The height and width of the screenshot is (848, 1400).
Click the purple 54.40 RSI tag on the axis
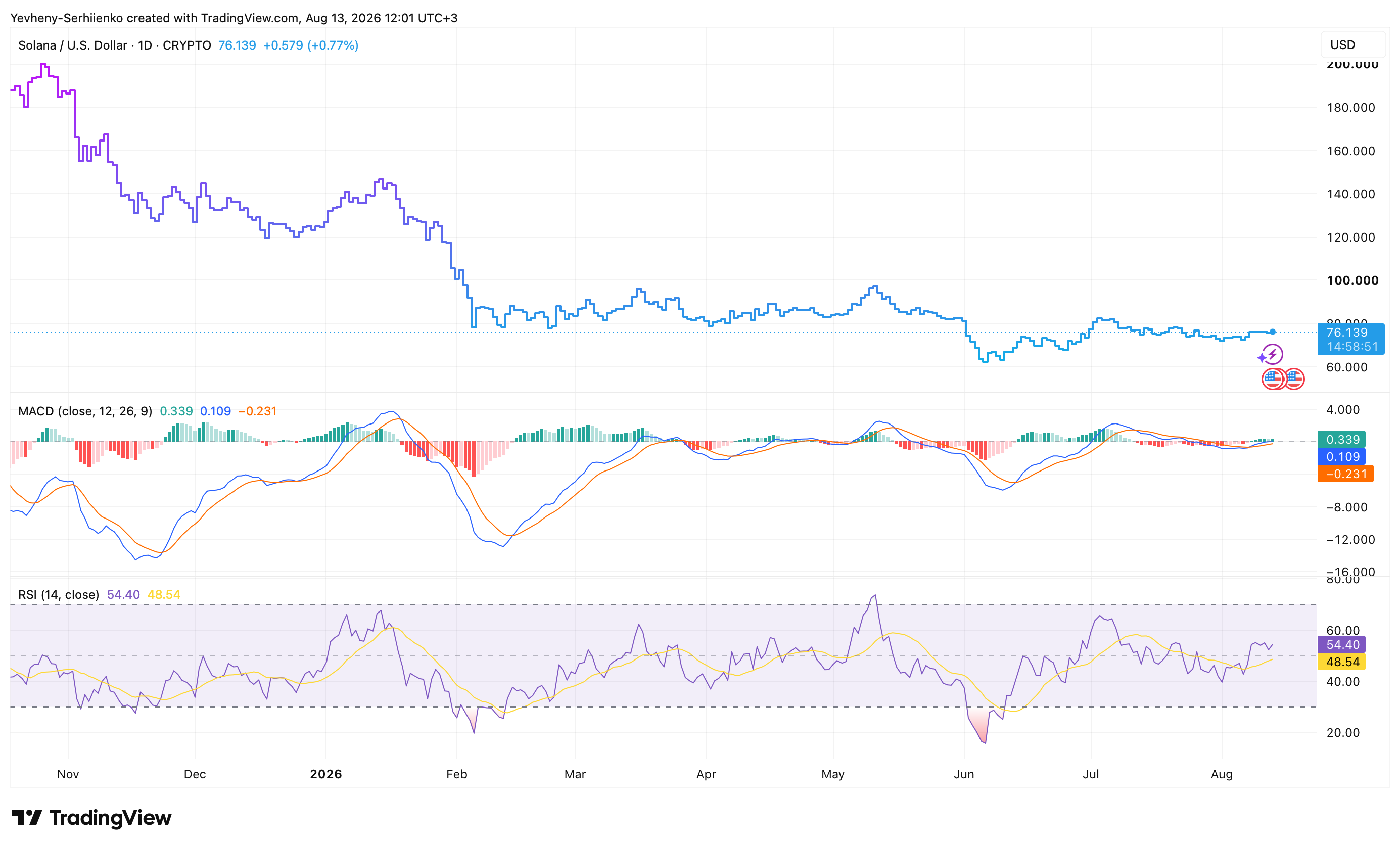[x=1341, y=645]
